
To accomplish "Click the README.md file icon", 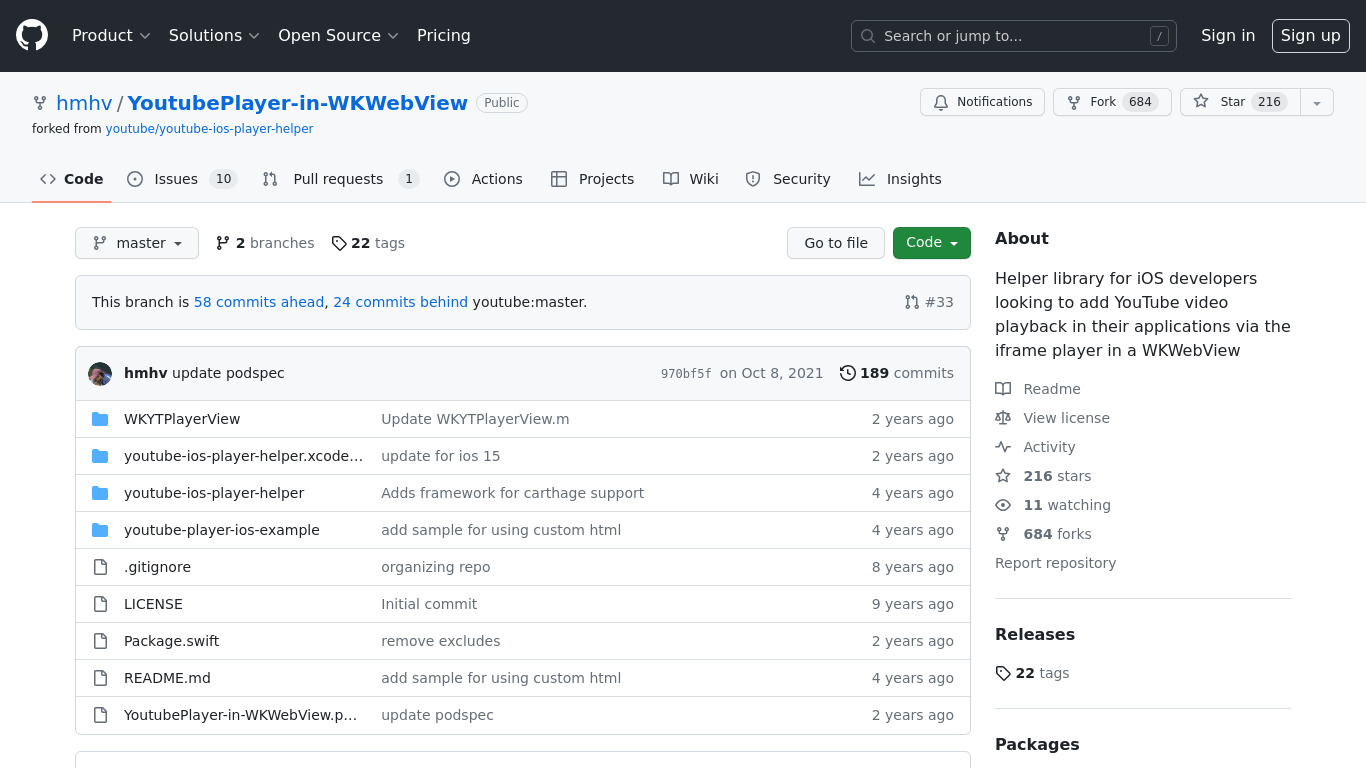I will point(100,678).
